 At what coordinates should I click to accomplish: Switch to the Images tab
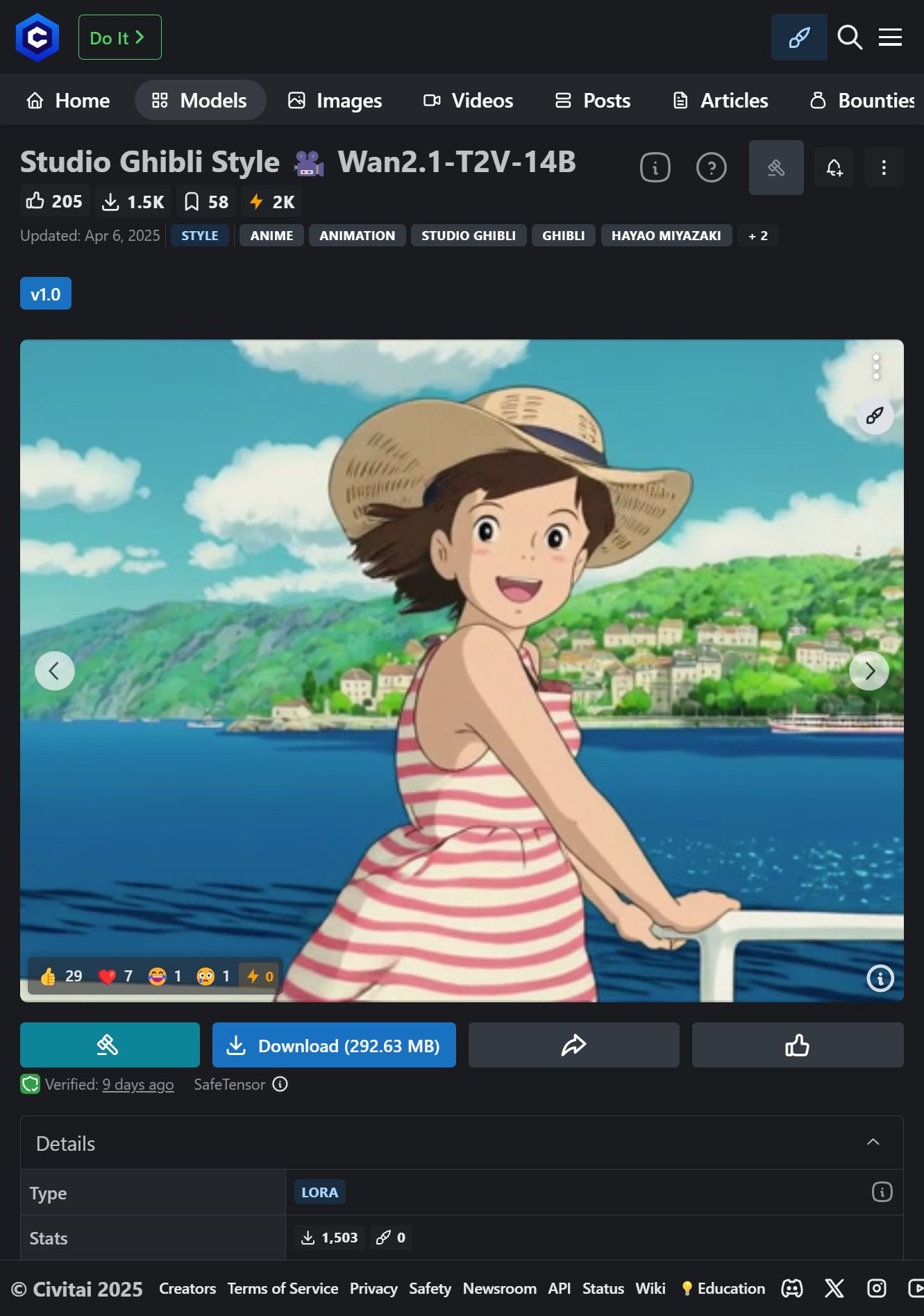(x=335, y=101)
